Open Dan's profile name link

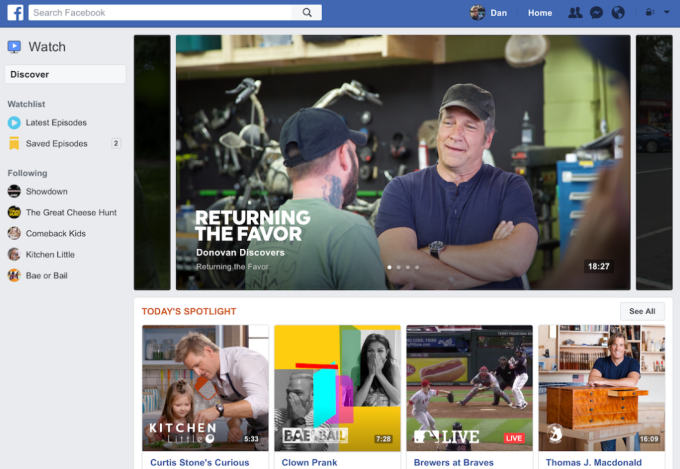(498, 13)
